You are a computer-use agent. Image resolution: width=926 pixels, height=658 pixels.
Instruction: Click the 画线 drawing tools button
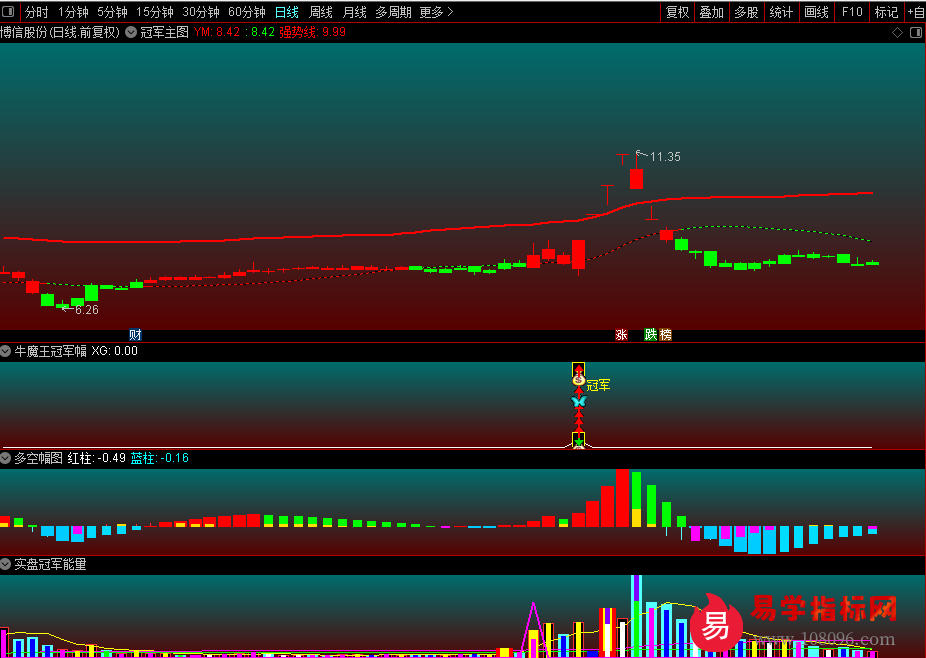pos(817,12)
